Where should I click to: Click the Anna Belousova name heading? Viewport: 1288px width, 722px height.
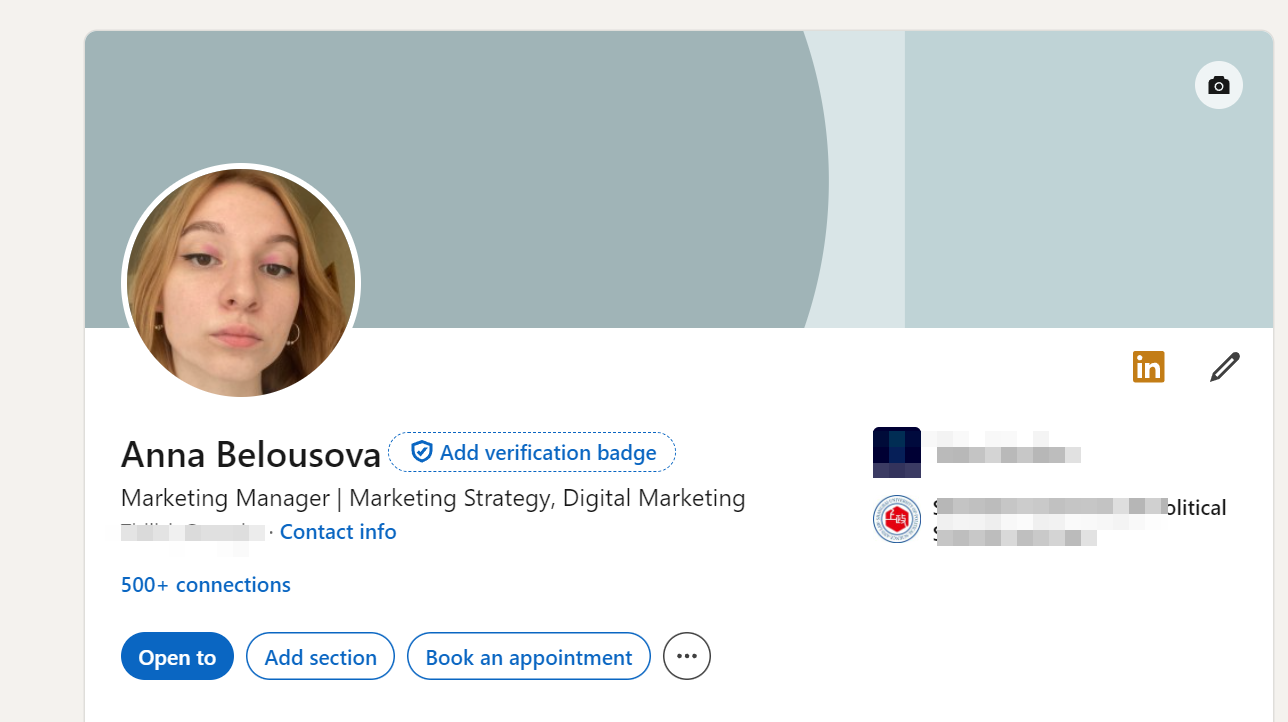(251, 455)
